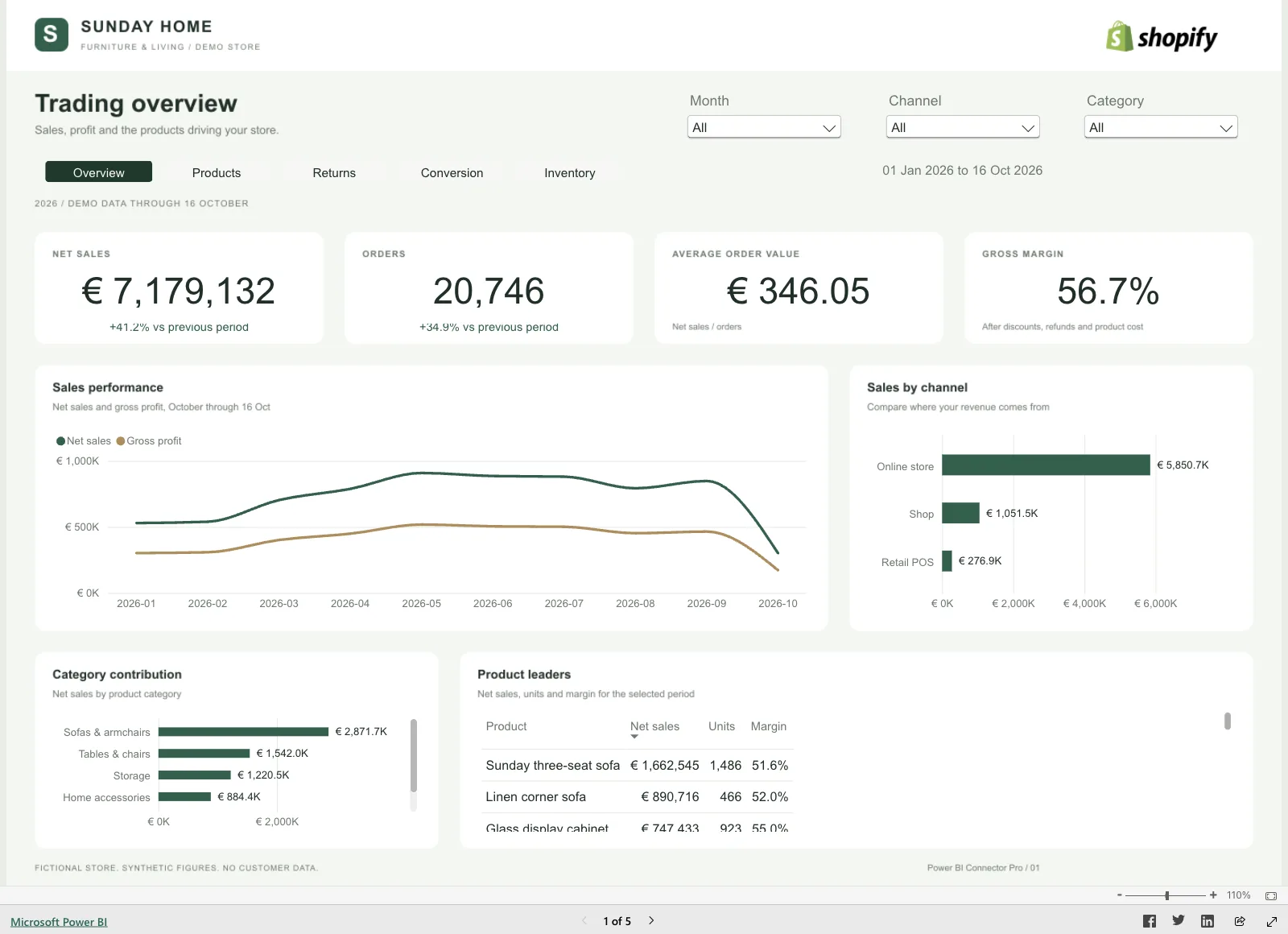The width and height of the screenshot is (1288, 934).
Task: Open the Channel filter dropdown
Action: click(x=963, y=127)
